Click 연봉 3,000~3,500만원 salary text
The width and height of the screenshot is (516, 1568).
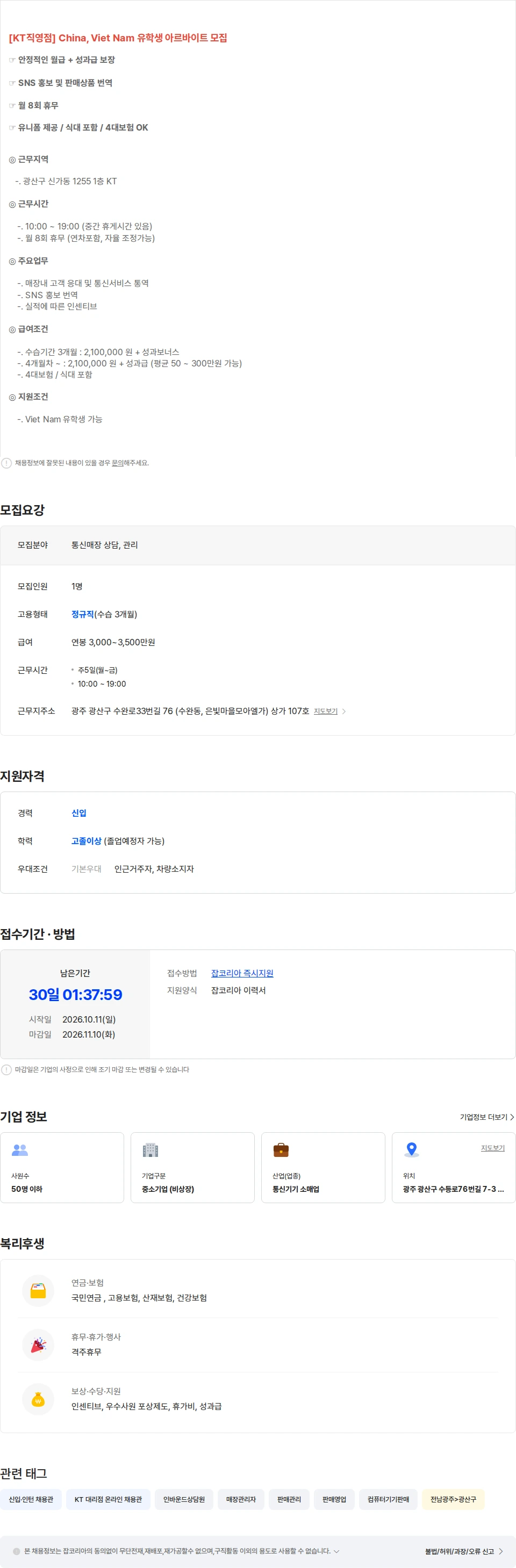click(x=113, y=642)
